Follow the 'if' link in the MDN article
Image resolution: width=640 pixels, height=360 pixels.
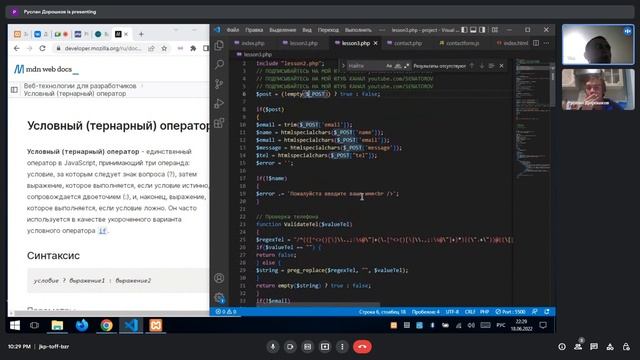102,231
